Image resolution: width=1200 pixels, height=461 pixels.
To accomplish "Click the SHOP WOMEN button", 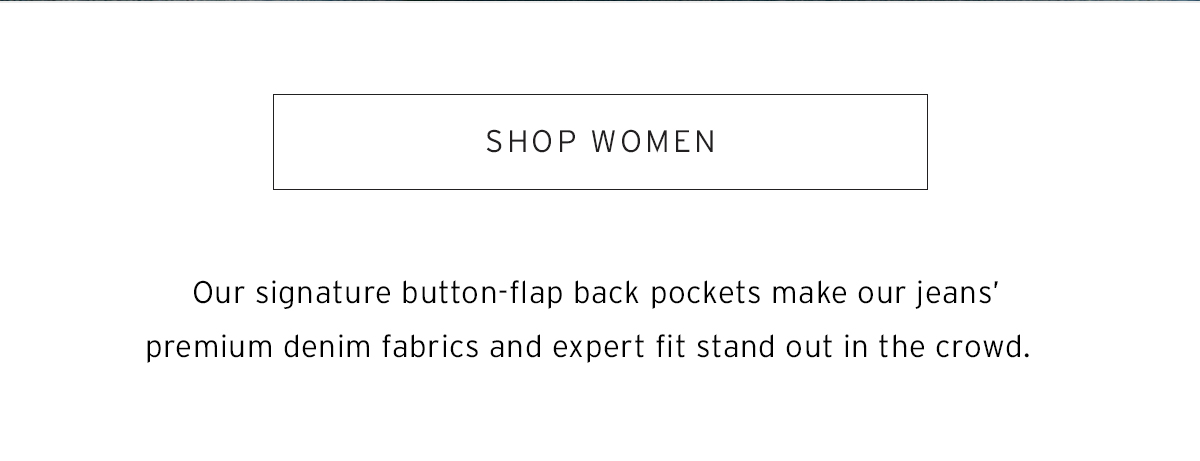I will 600,142.
